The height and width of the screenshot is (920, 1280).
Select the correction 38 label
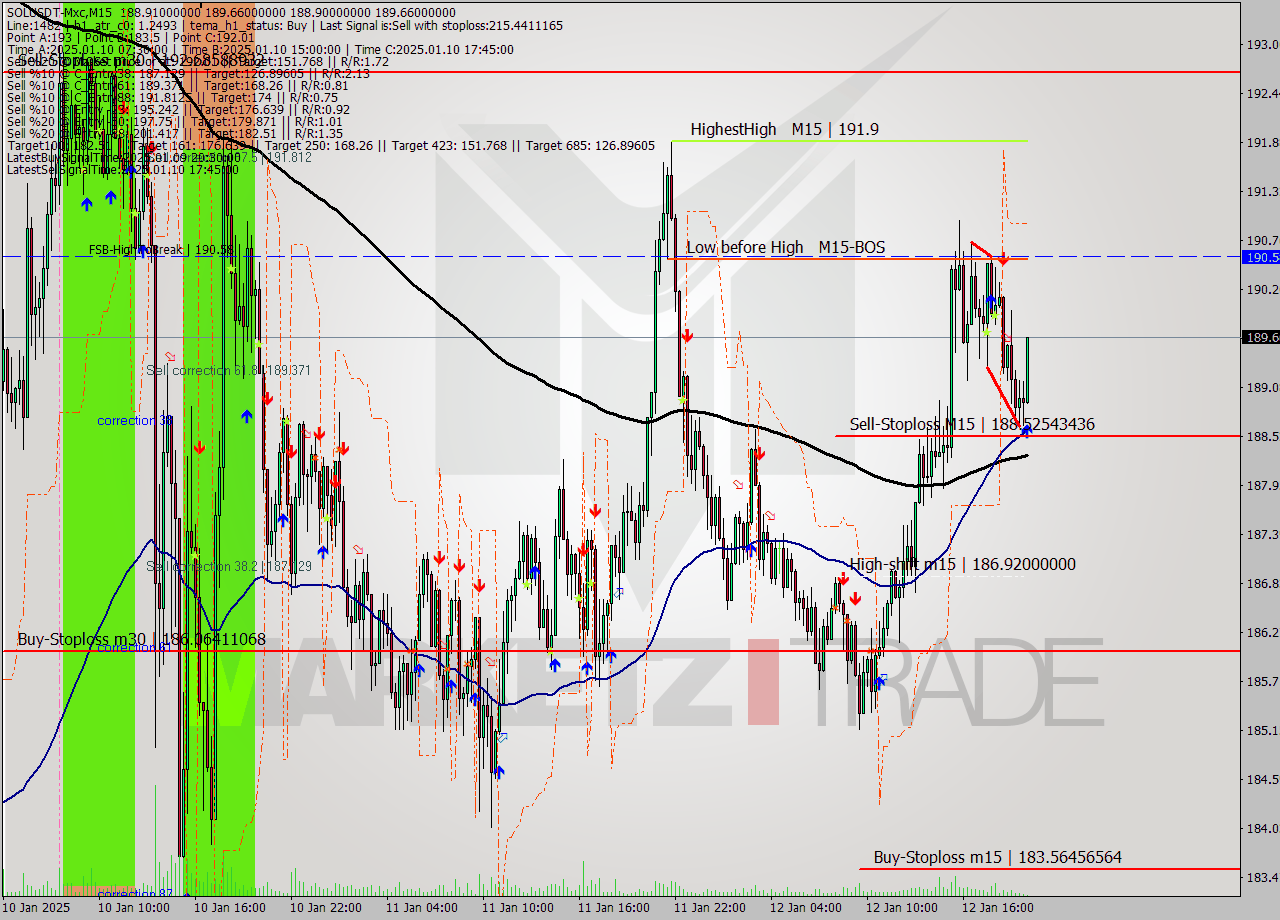click(x=135, y=421)
